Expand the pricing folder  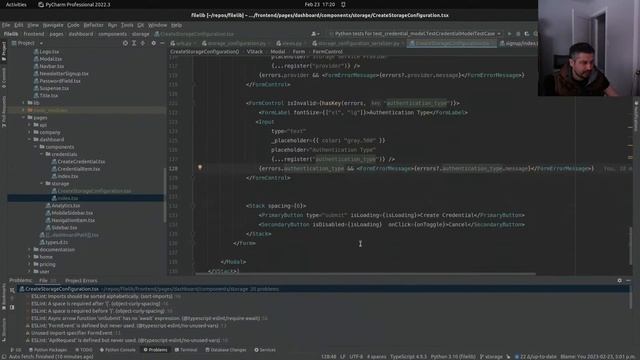point(29,264)
